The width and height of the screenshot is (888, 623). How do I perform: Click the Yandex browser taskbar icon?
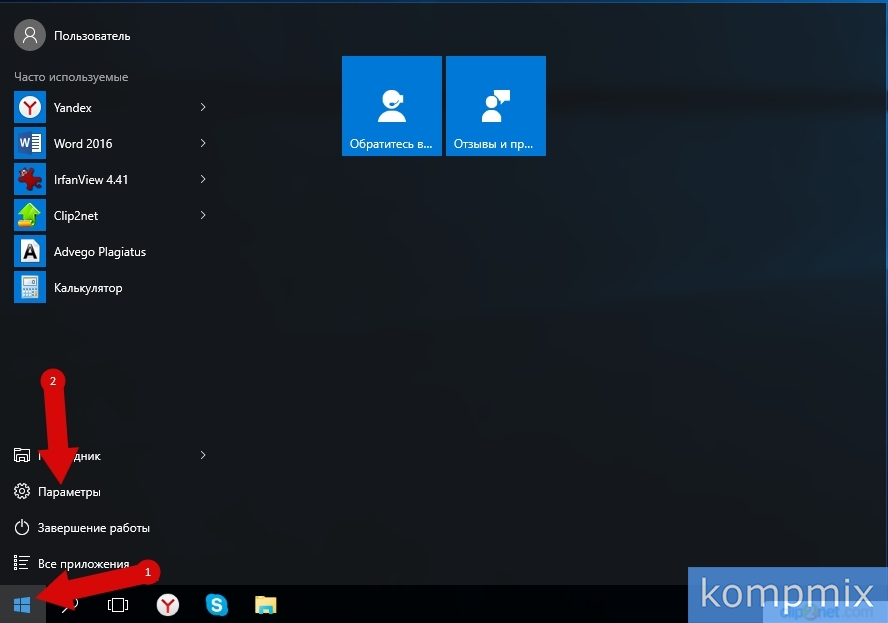168,605
